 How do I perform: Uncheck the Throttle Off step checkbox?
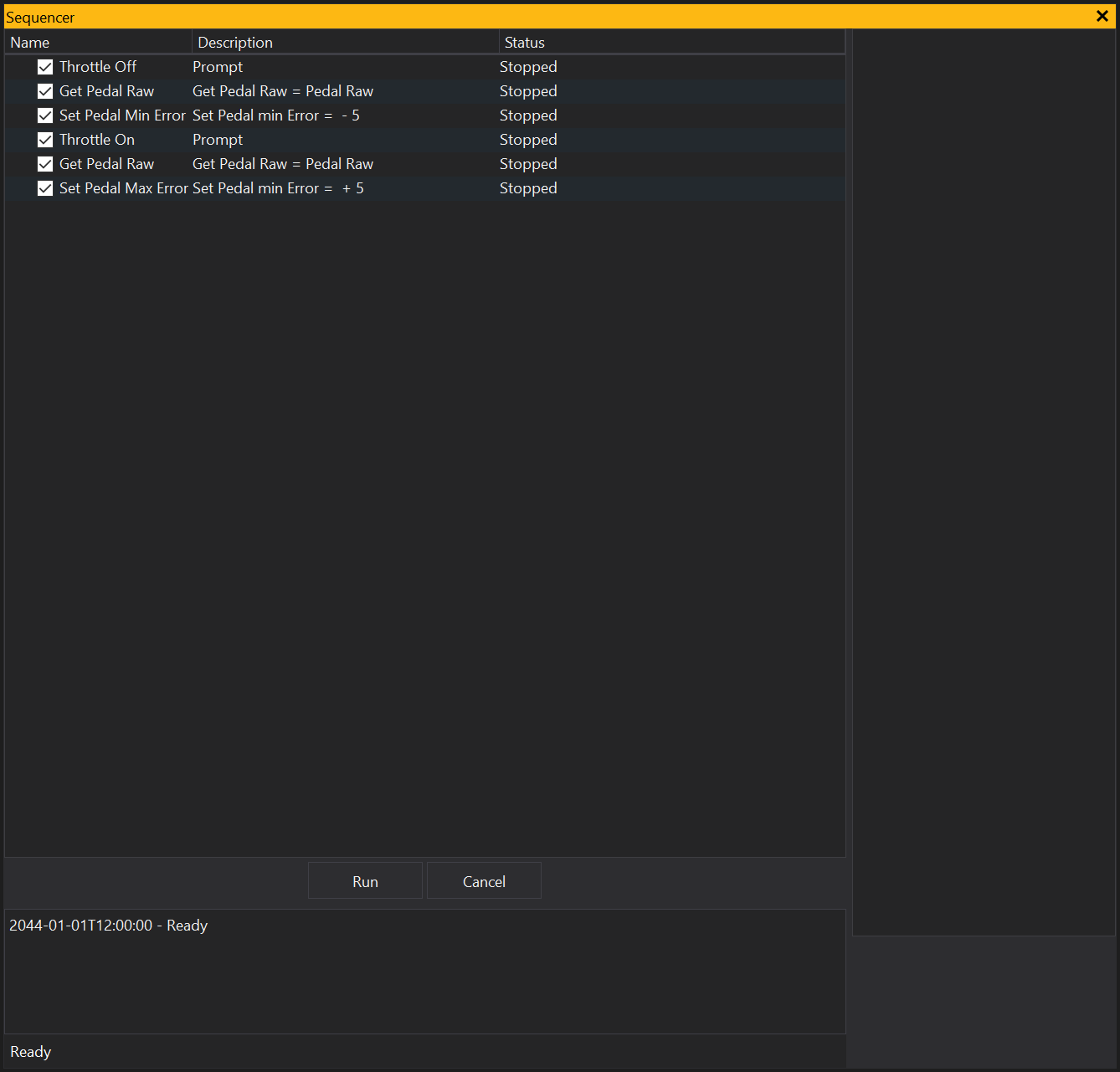click(x=45, y=67)
